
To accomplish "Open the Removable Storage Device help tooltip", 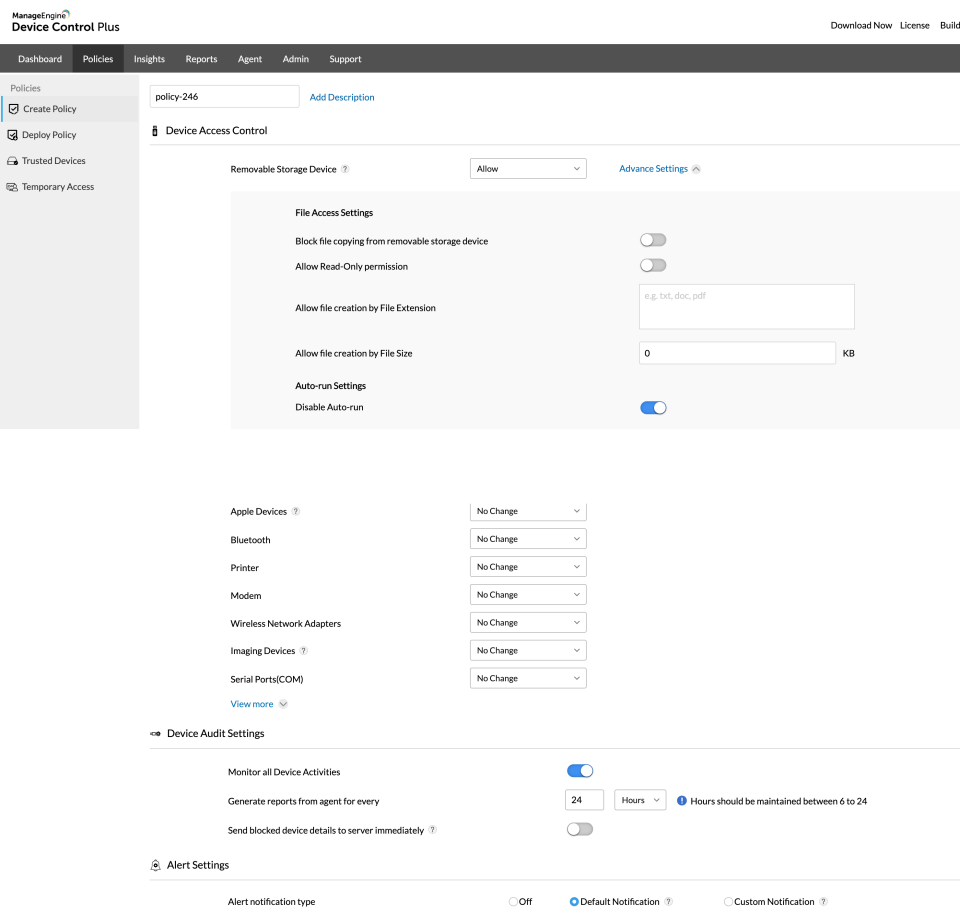I will 345,168.
